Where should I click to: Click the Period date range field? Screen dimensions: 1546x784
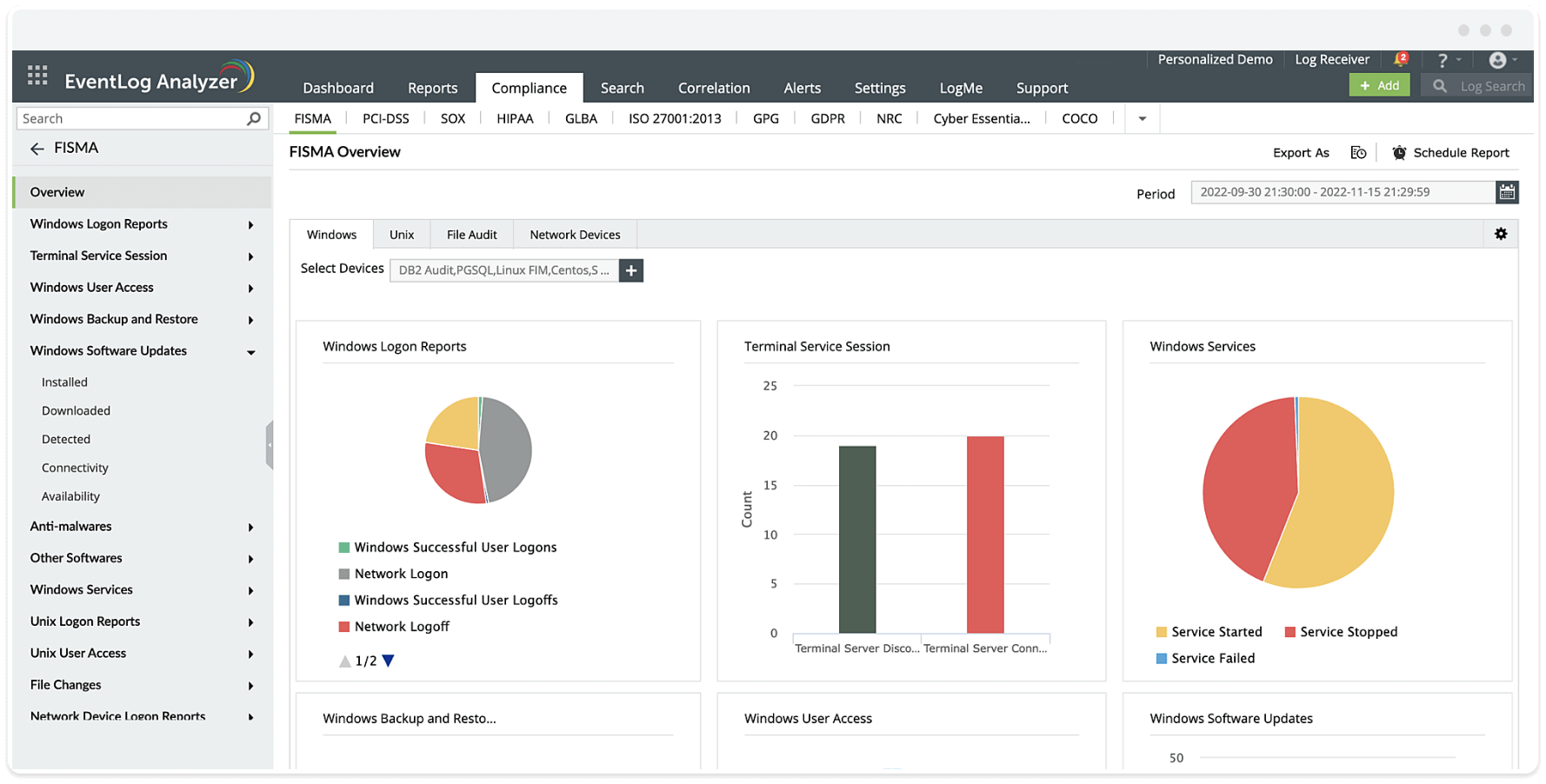pyautogui.click(x=1343, y=192)
